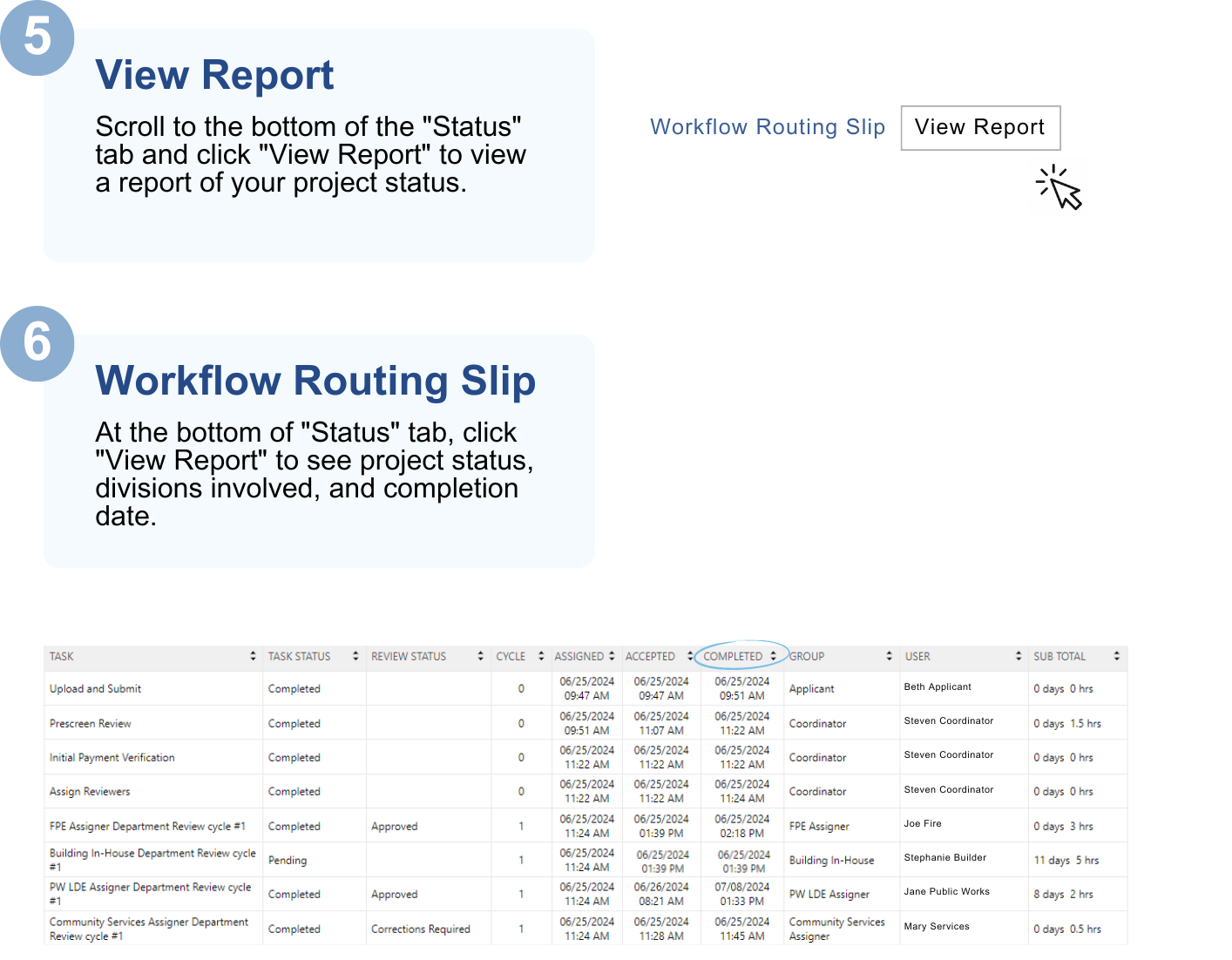Click the Applicant group cell

[812, 689]
